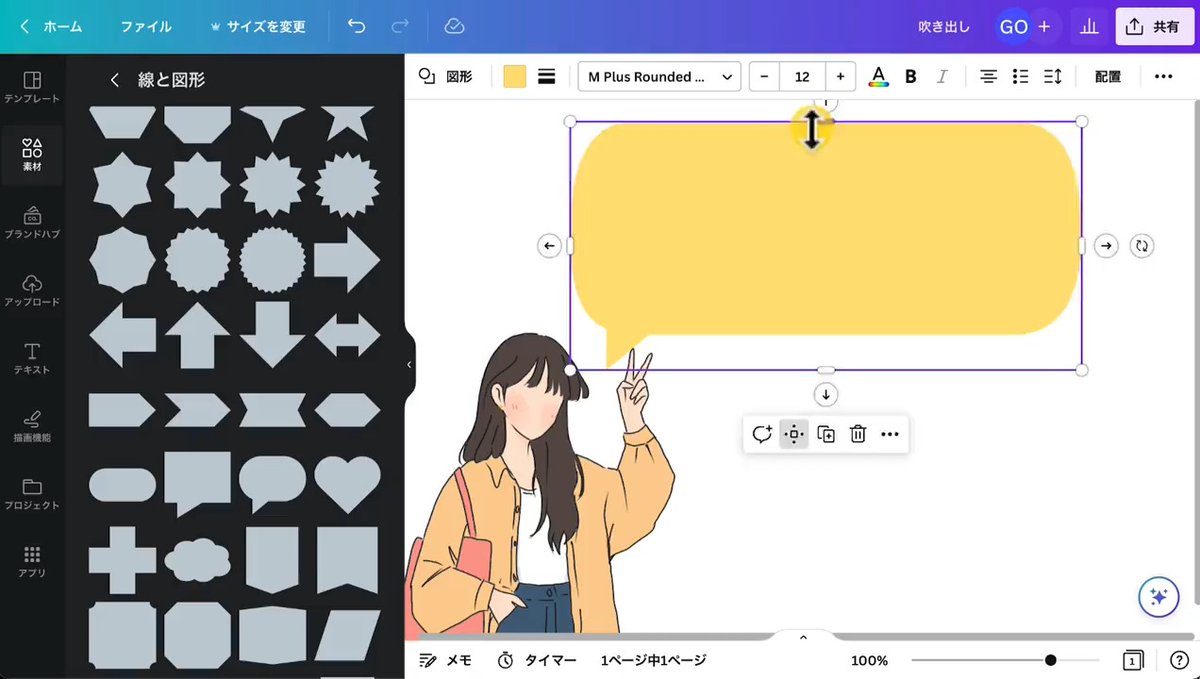
Task: Select the up arrow shape
Action: pyautogui.click(x=197, y=335)
